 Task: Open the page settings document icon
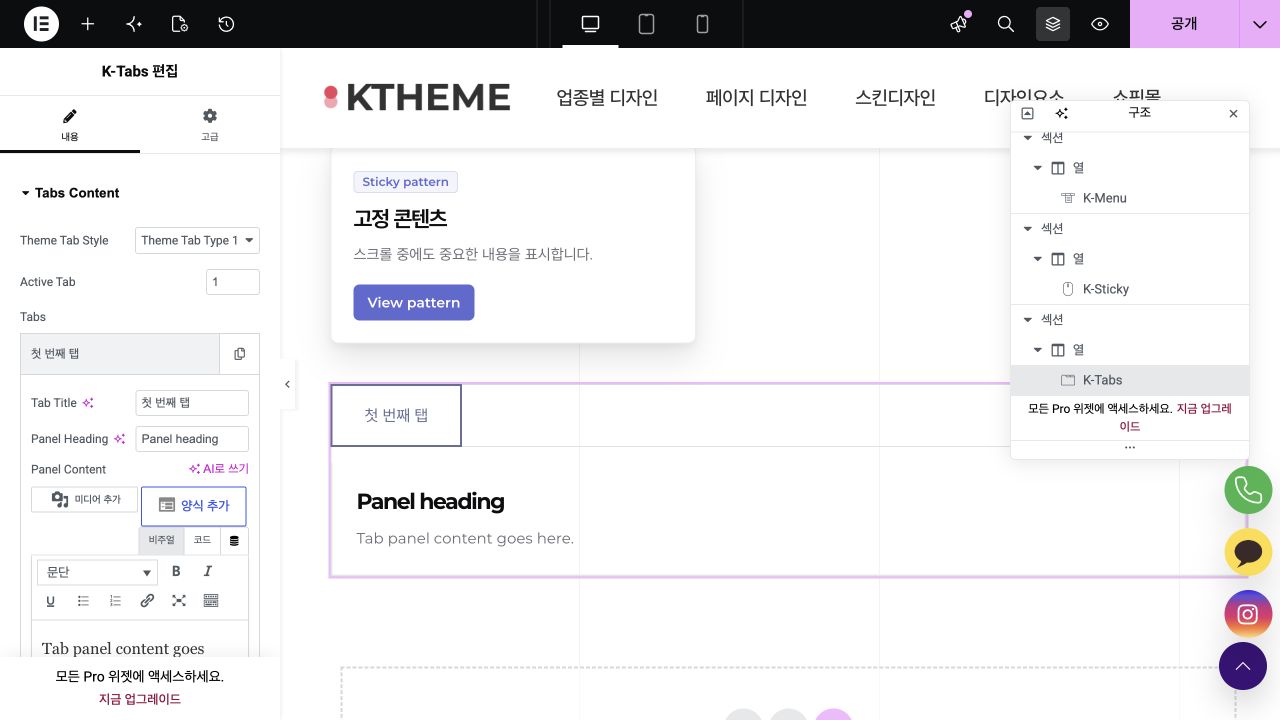pos(180,24)
